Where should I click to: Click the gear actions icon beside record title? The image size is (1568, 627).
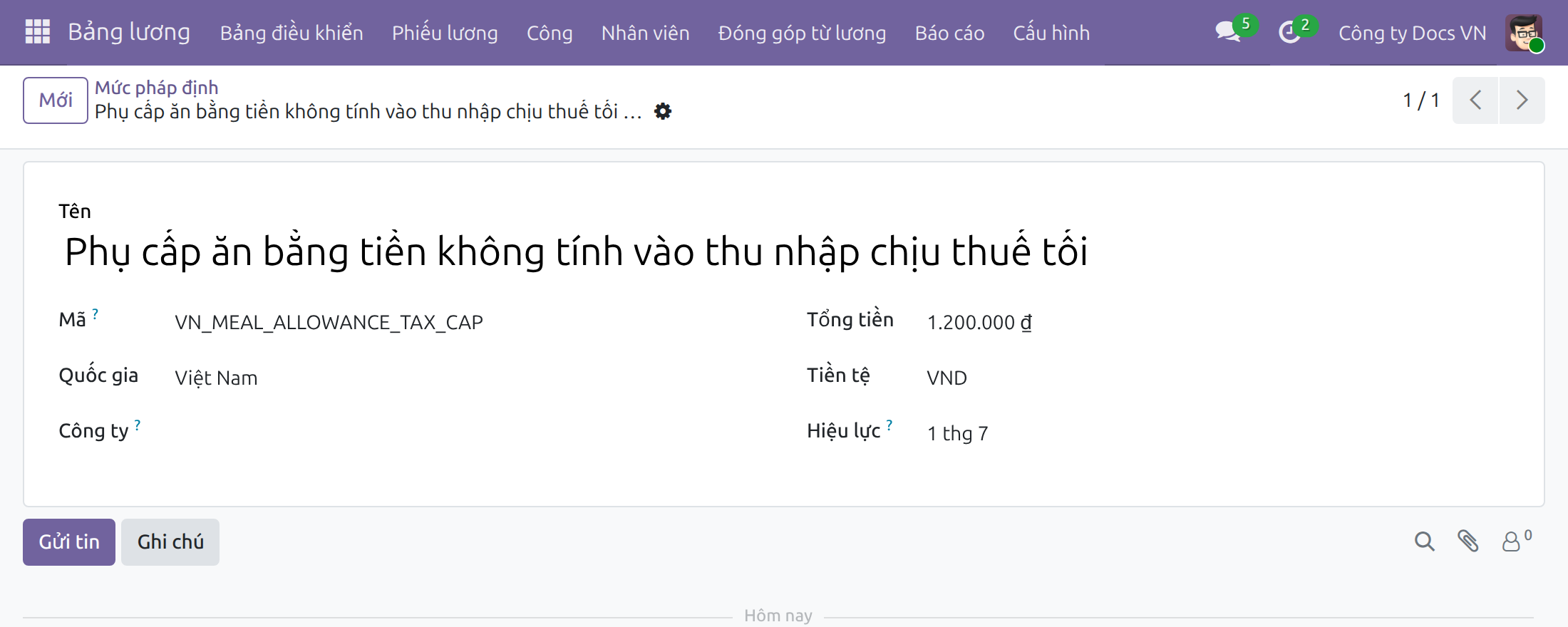pos(663,112)
